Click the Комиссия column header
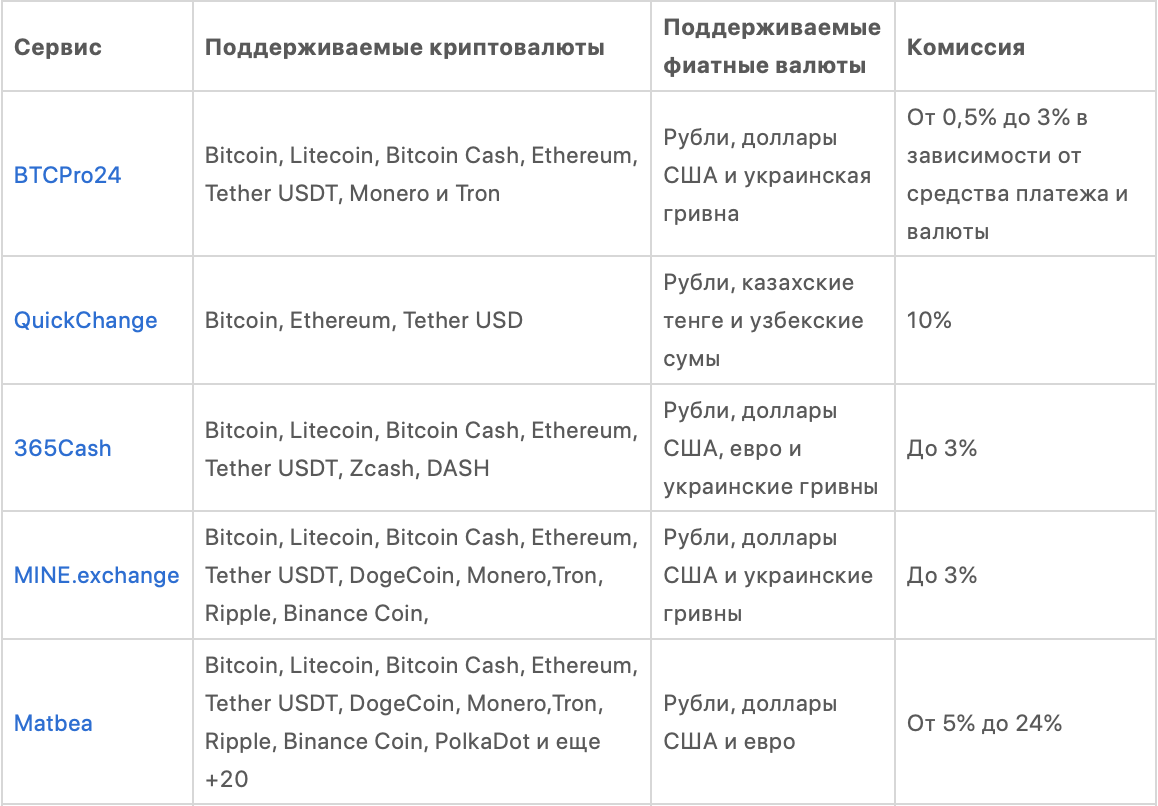This screenshot has width=1158, height=806. tap(965, 48)
